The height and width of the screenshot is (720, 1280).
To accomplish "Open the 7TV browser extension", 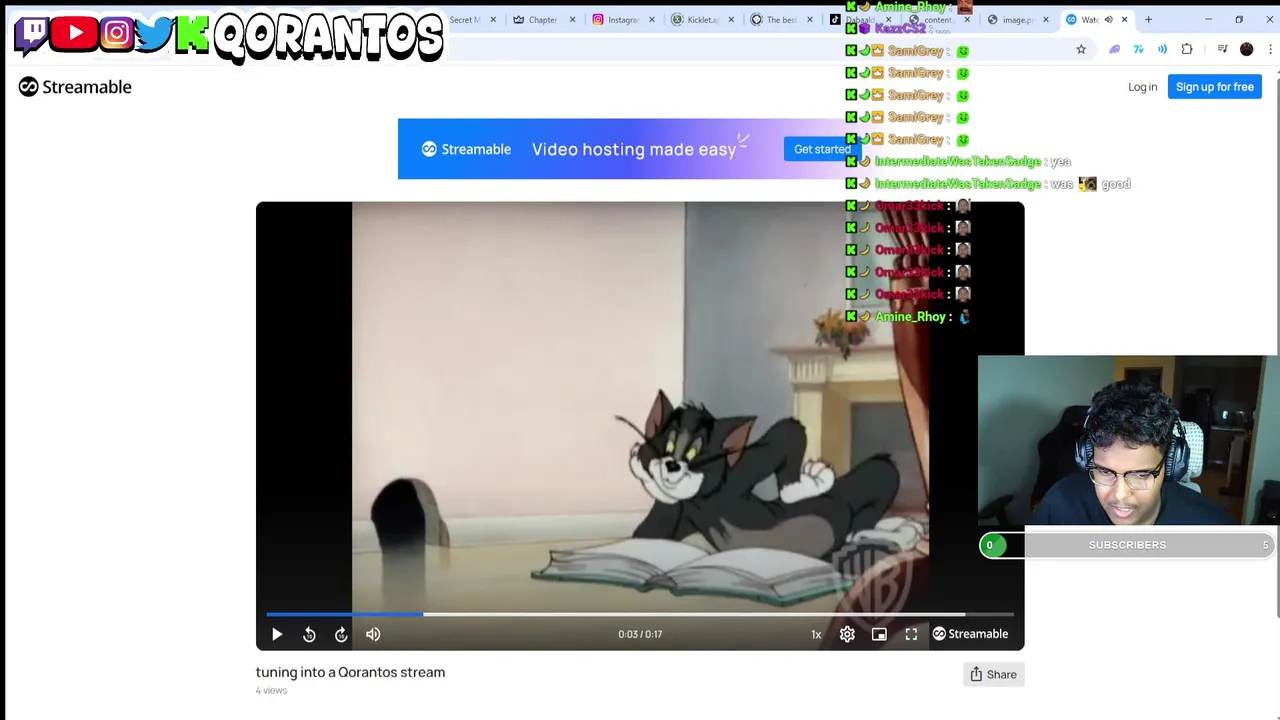I will pos(1138,49).
